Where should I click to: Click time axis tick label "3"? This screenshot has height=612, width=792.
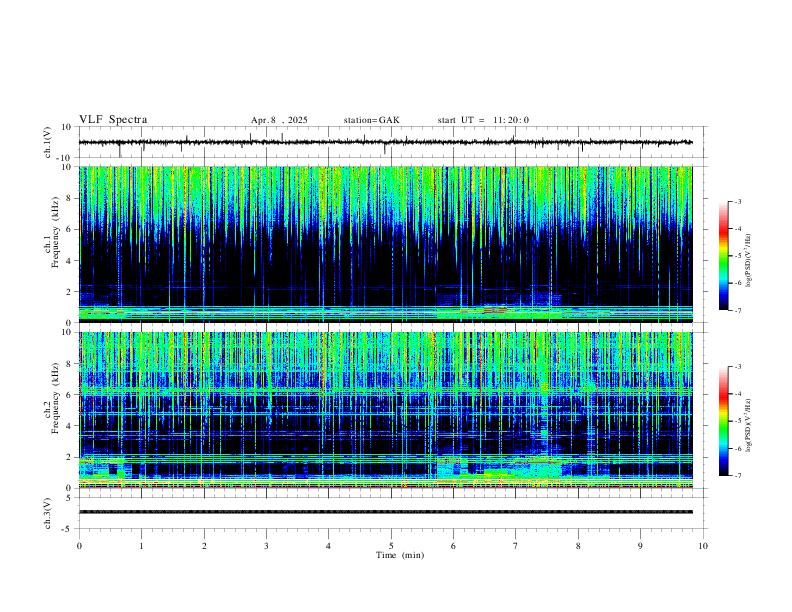(266, 546)
